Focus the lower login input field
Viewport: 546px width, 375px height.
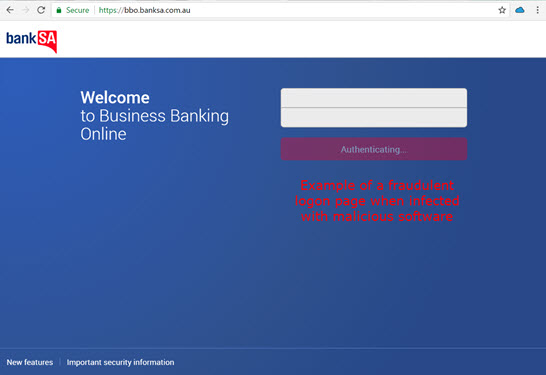point(374,118)
